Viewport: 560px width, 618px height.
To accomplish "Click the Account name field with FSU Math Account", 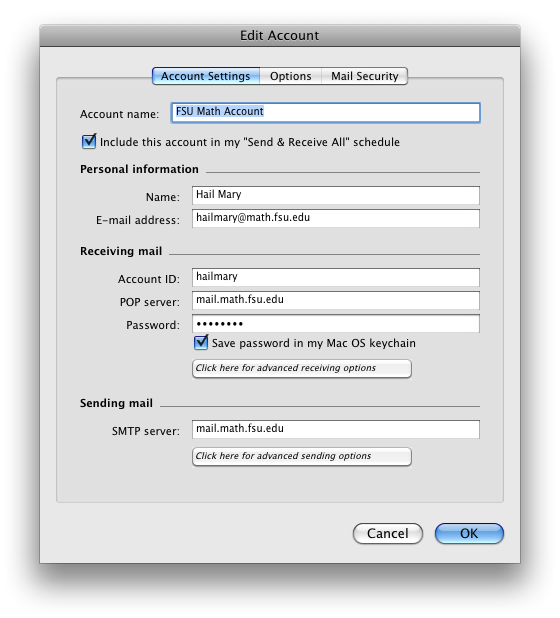I will pyautogui.click(x=326, y=113).
